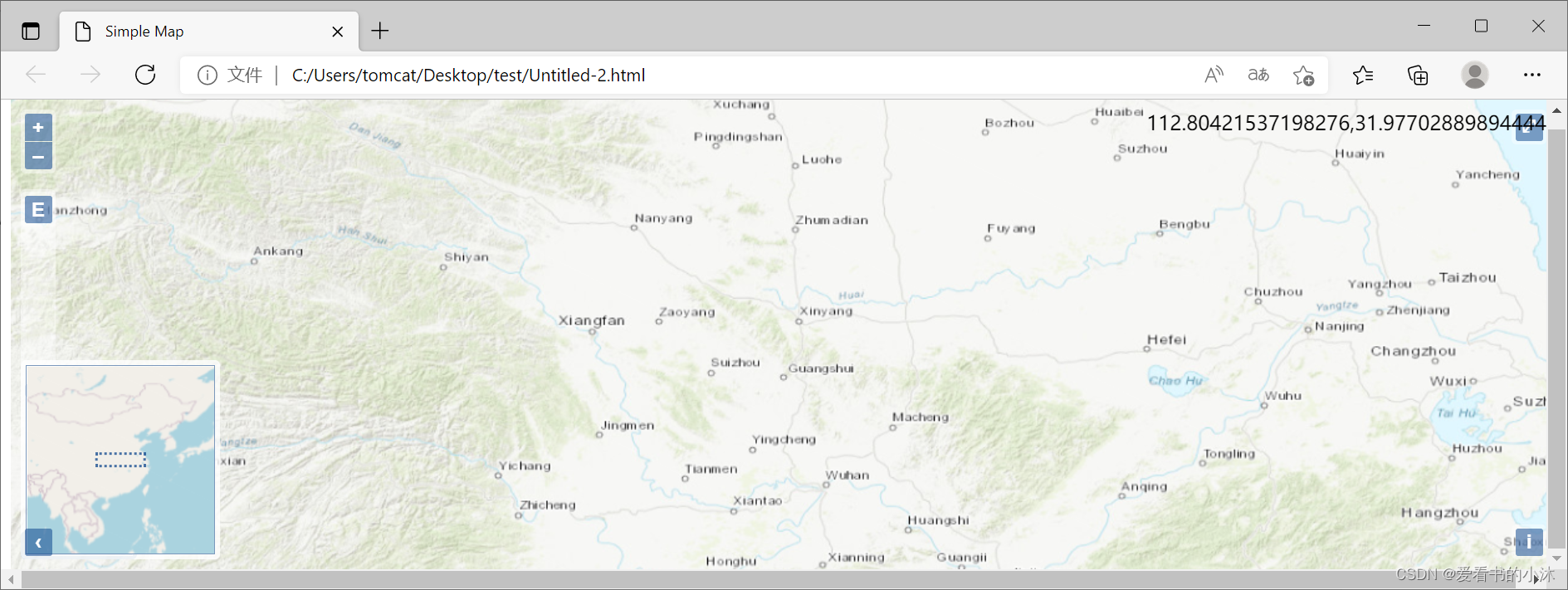Open the Favorites list
Screen dimensions: 1568x590
click(x=1363, y=76)
